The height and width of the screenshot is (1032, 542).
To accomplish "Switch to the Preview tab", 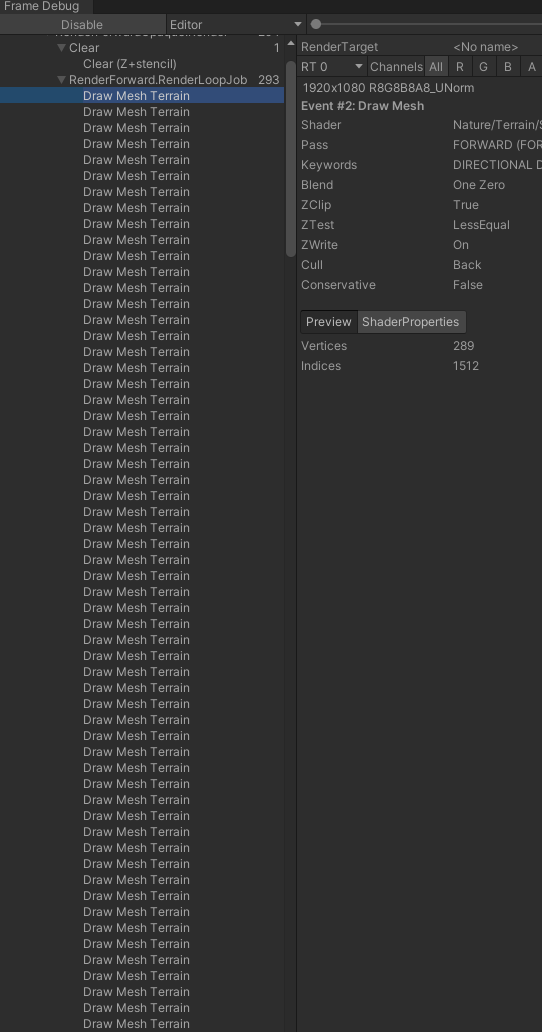I will [329, 322].
